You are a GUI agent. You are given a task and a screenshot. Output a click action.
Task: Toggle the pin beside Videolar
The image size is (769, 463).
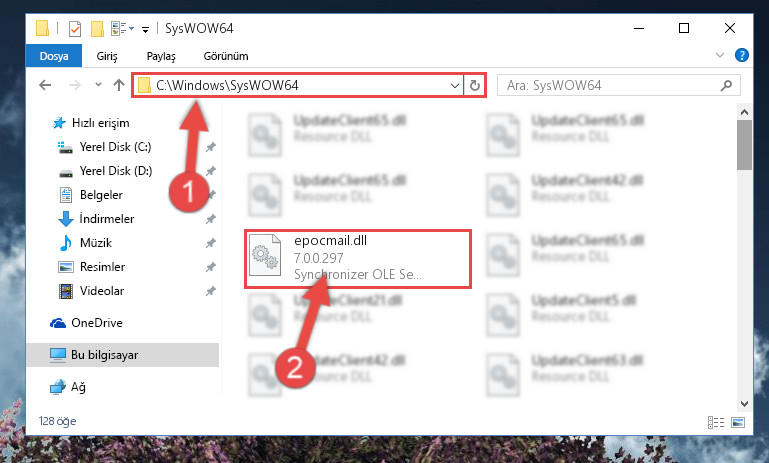211,291
